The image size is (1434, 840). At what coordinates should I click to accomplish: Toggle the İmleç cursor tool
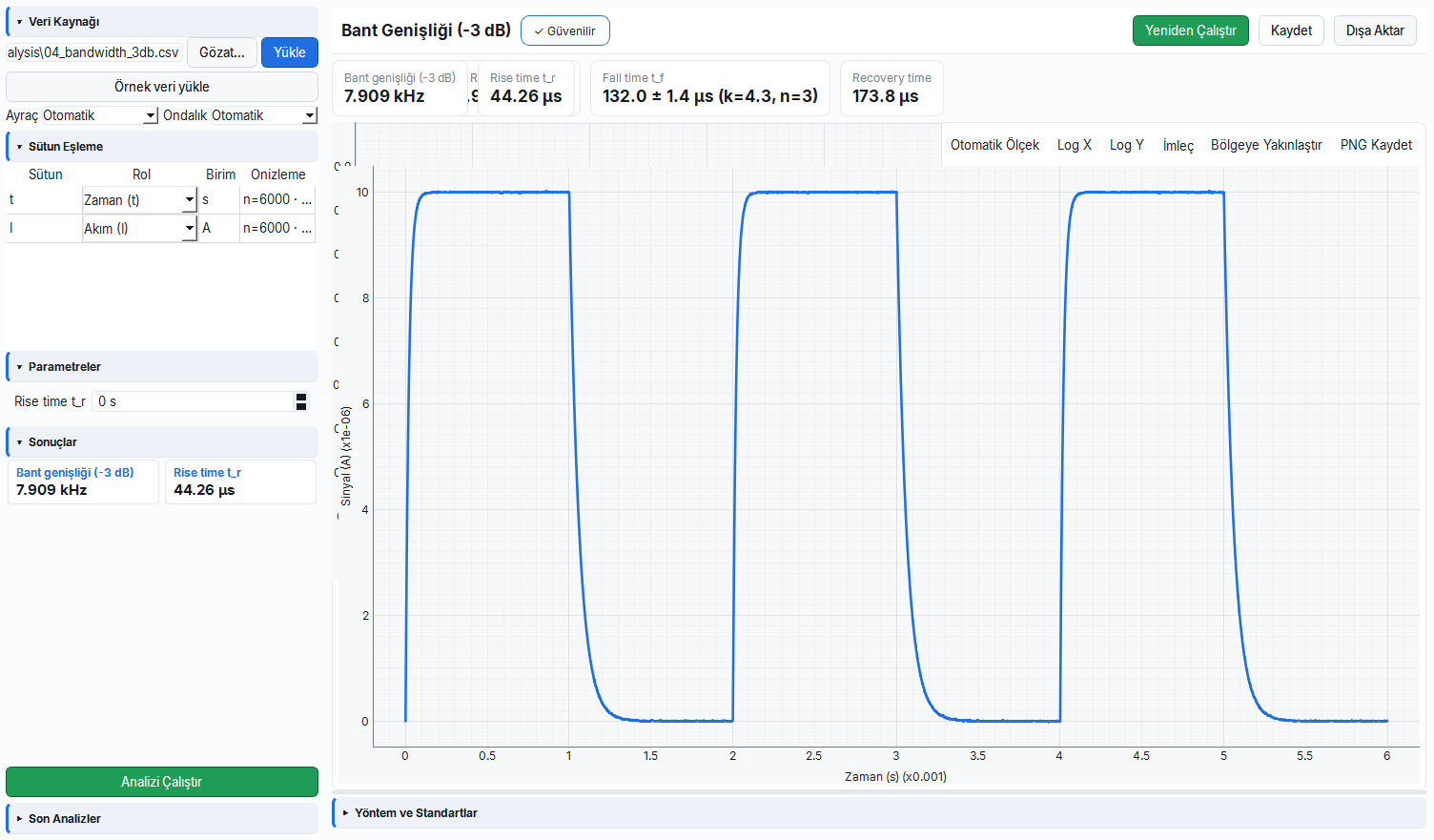pyautogui.click(x=1178, y=145)
